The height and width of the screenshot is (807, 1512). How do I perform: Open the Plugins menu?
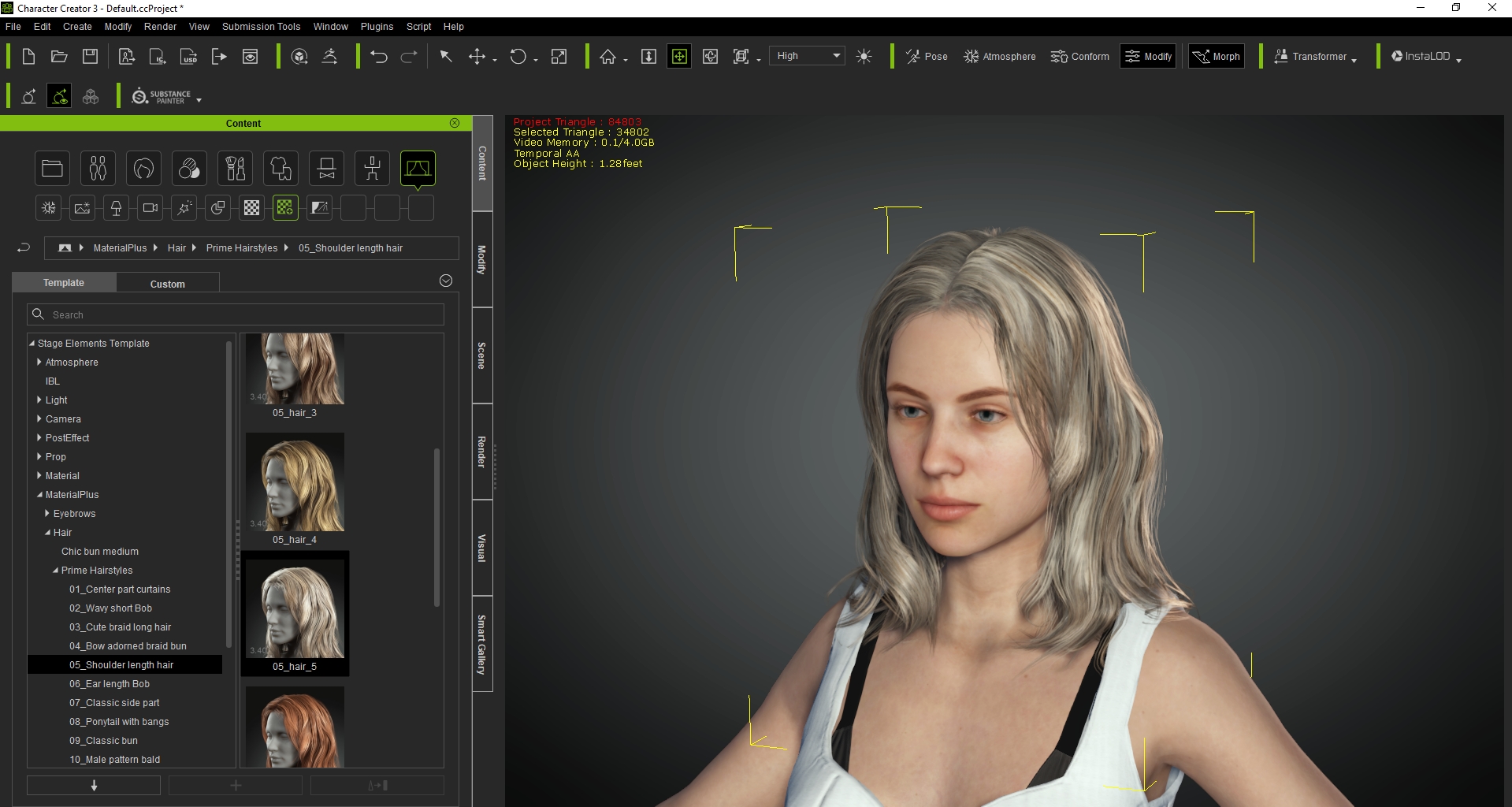point(377,26)
